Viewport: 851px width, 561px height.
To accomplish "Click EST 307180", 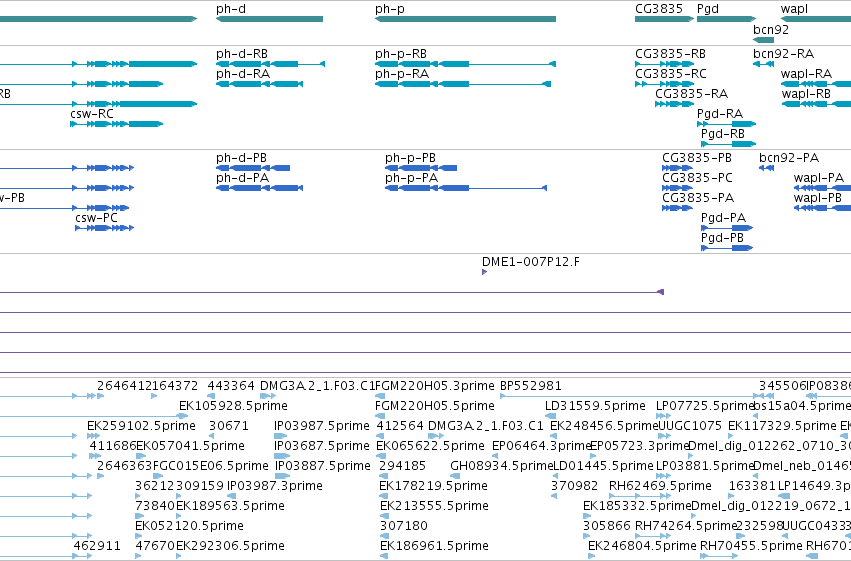I will coord(403,526).
